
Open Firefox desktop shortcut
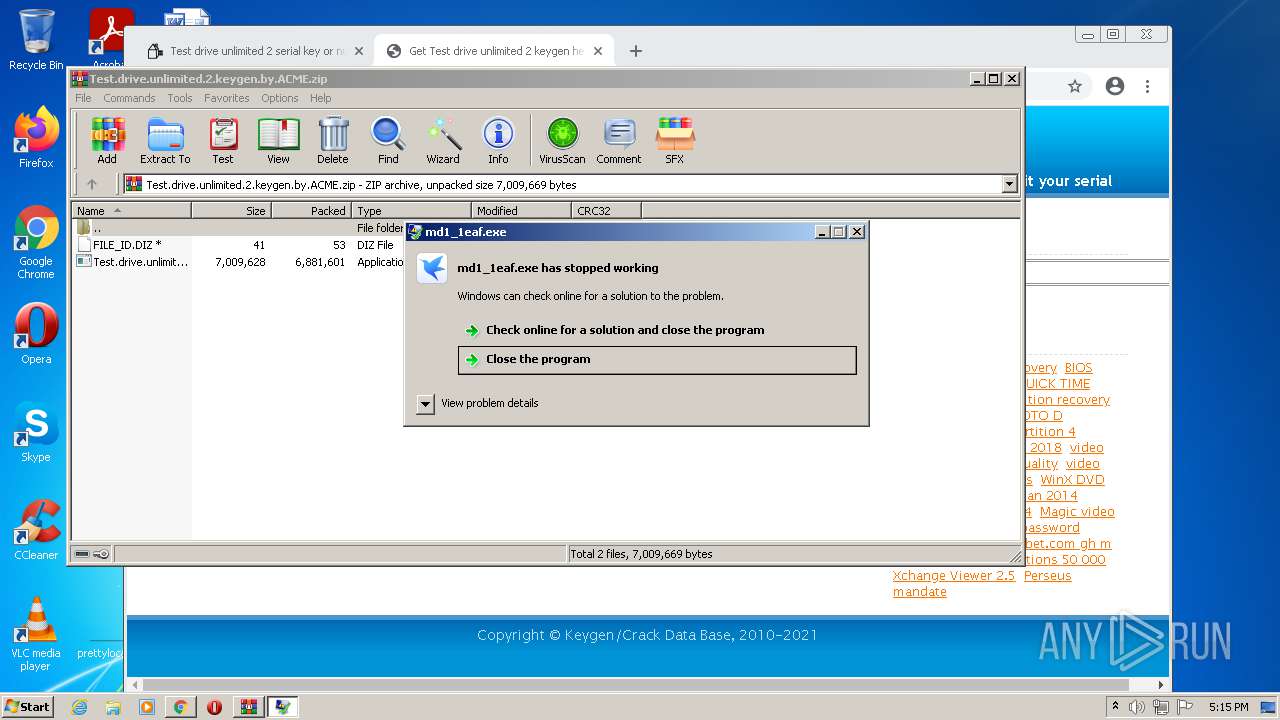[36, 138]
